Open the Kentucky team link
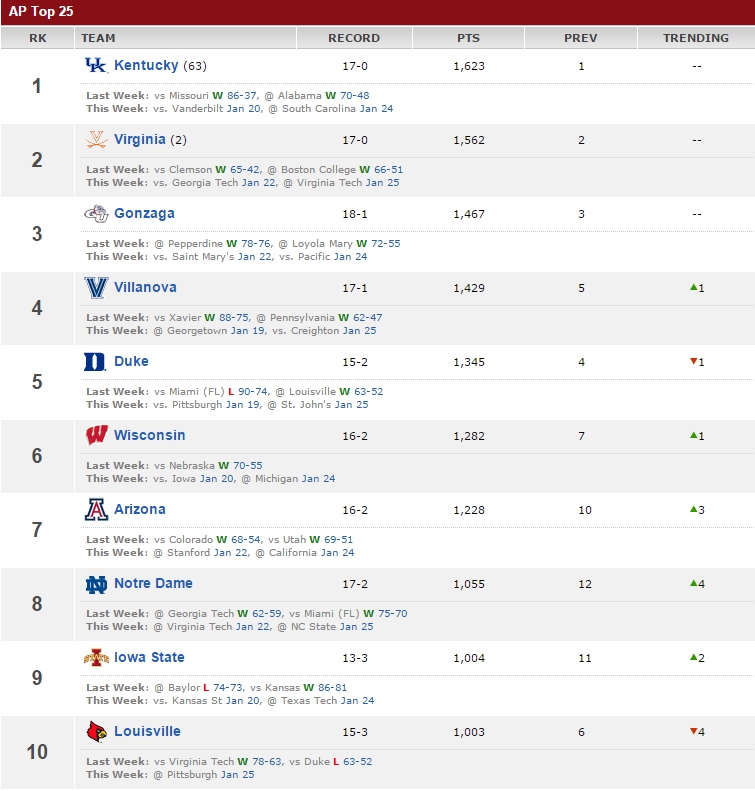 coord(146,66)
